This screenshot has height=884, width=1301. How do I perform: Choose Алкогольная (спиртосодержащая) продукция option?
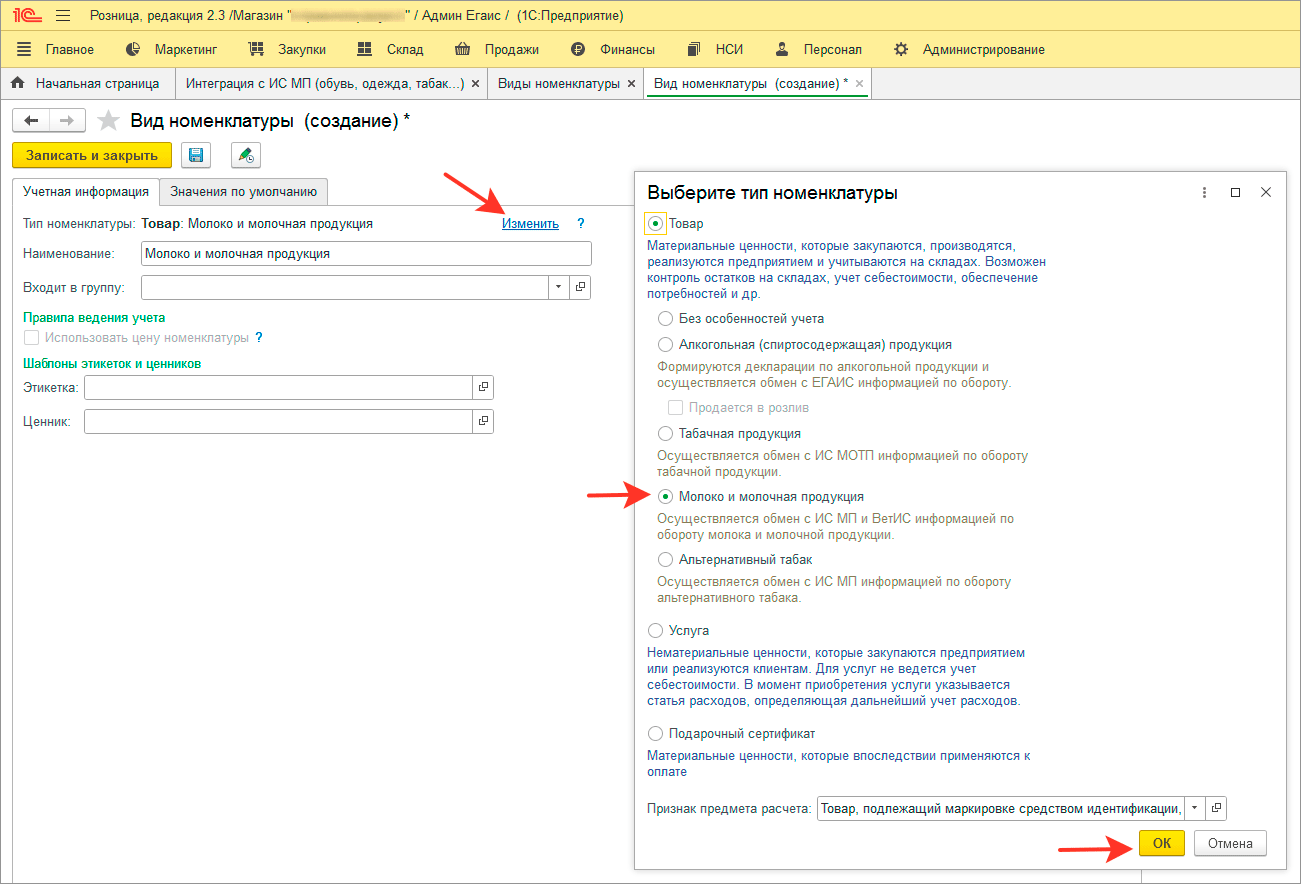pos(666,345)
